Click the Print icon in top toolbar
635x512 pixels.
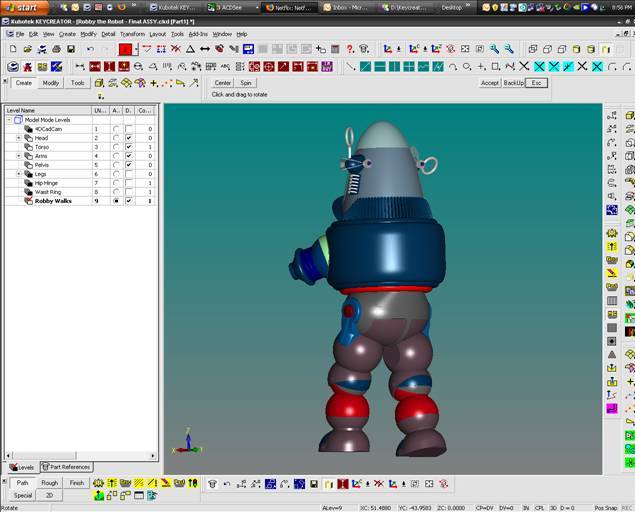[56, 49]
